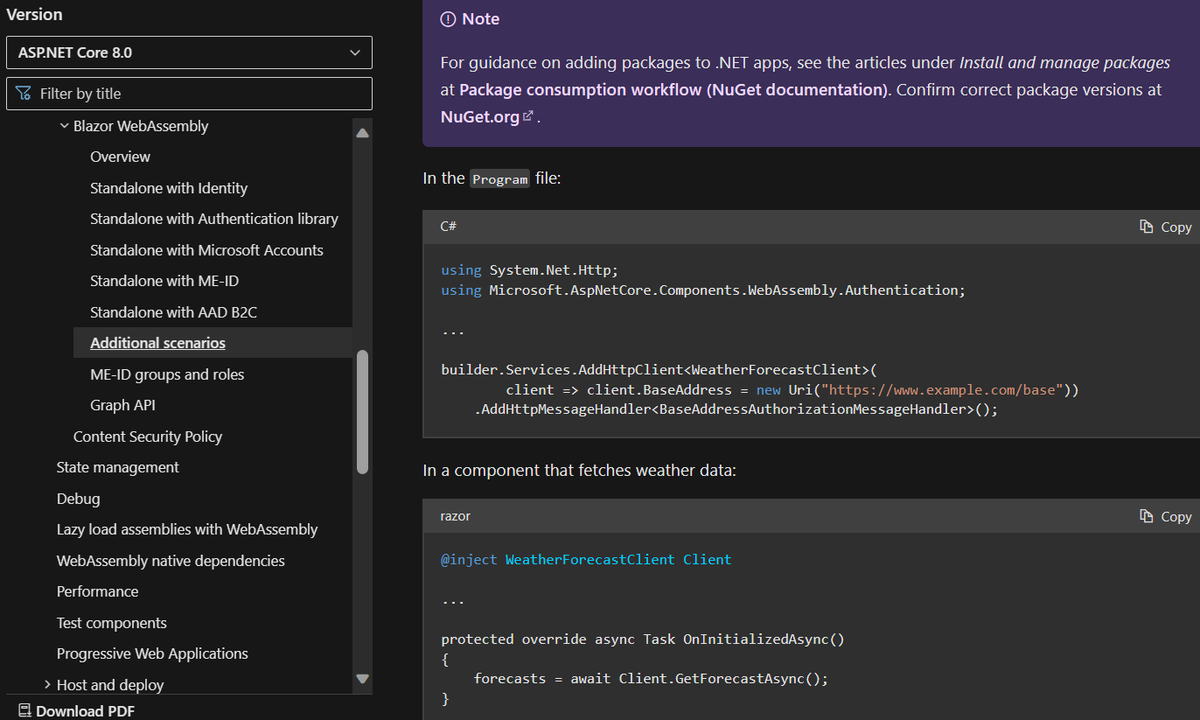The image size is (1200, 720).
Task: Select the Additional scenarios entry
Action: tap(158, 343)
